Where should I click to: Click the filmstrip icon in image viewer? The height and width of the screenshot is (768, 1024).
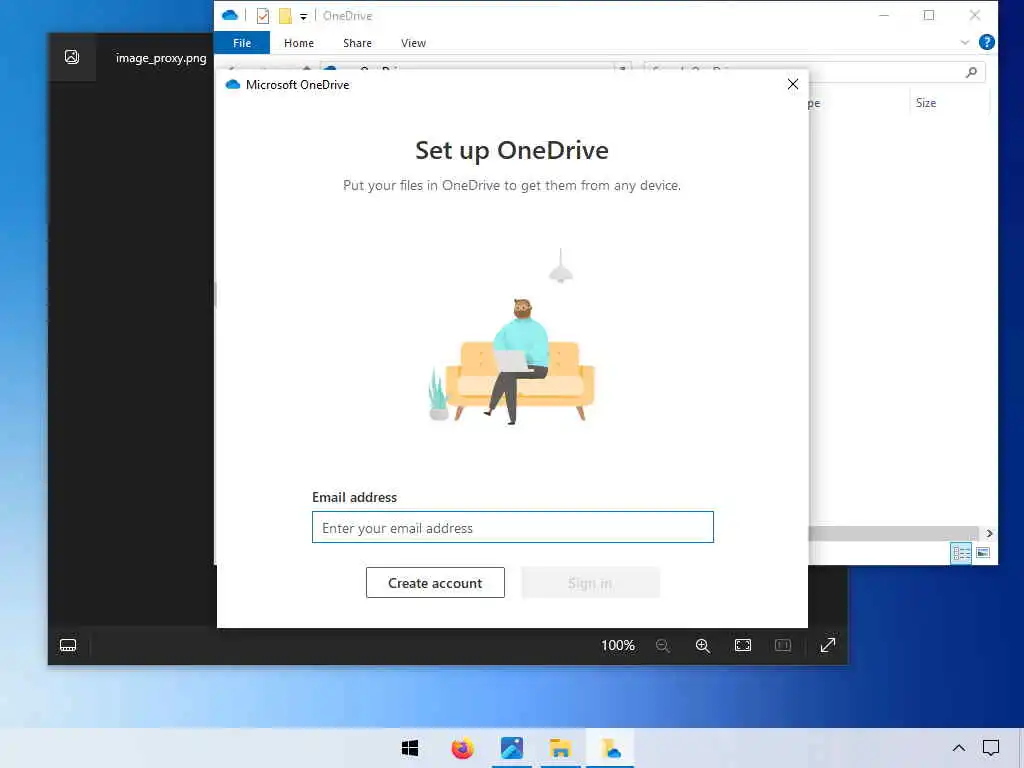pyautogui.click(x=68, y=645)
